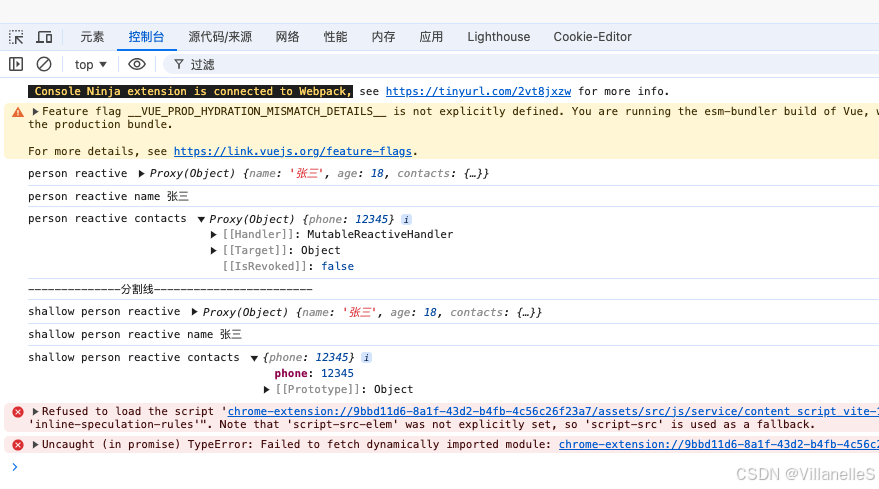
Task: Open the 源代码/来源 tab
Action: click(x=220, y=37)
